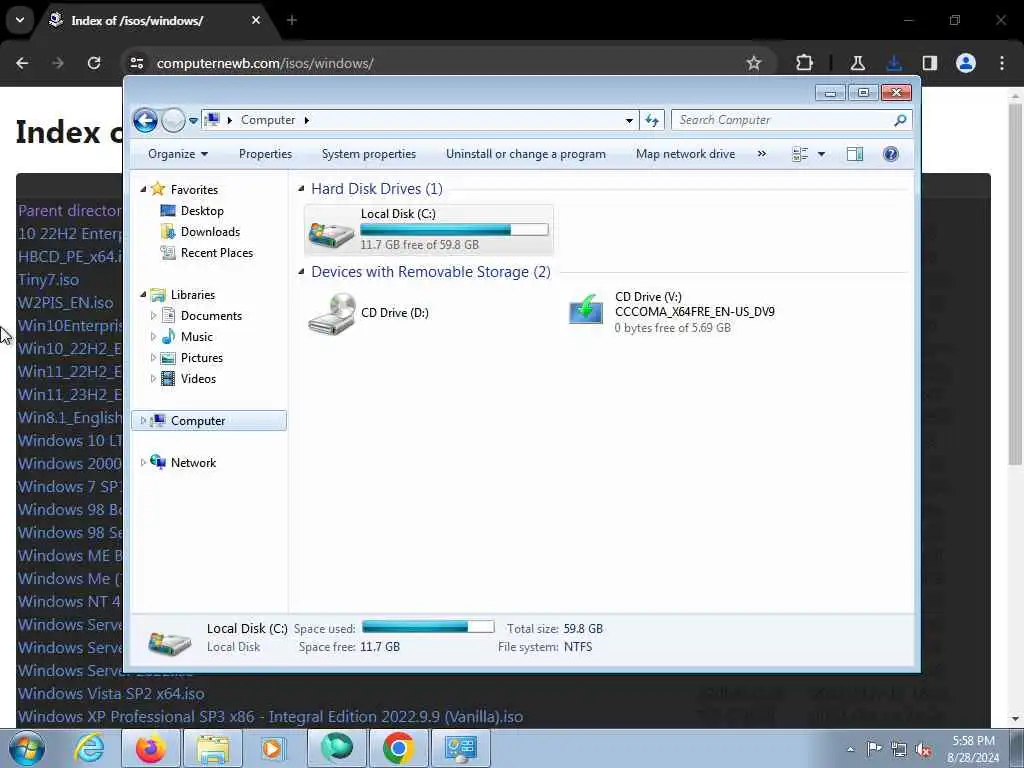Open the Tiny7.iso link
Image resolution: width=1024 pixels, height=768 pixels.
coord(48,280)
